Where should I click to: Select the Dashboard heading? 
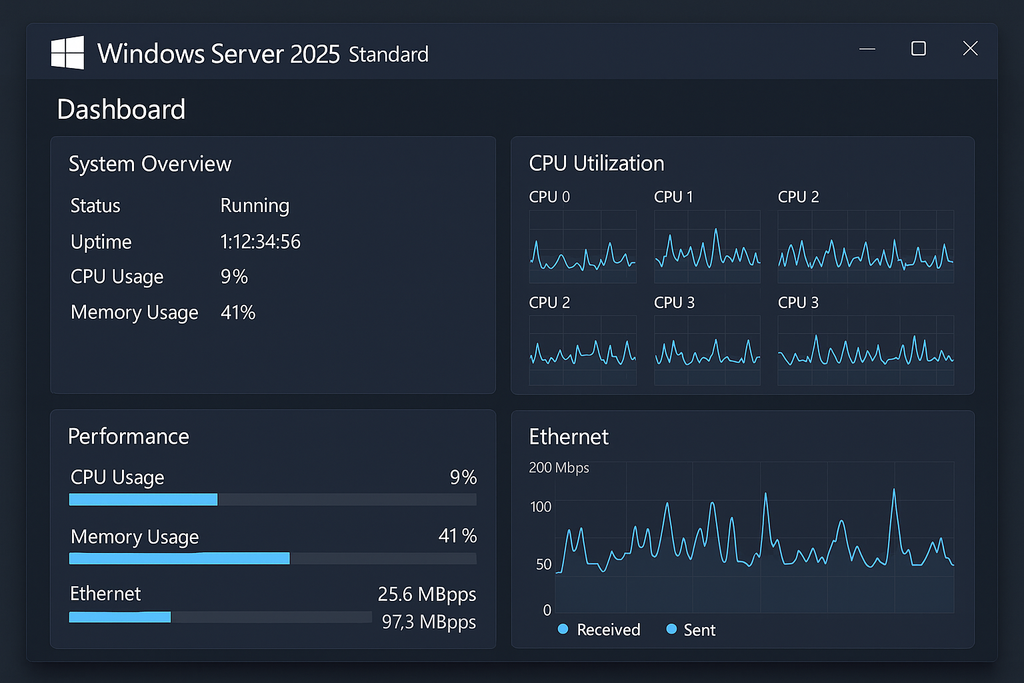pos(121,109)
